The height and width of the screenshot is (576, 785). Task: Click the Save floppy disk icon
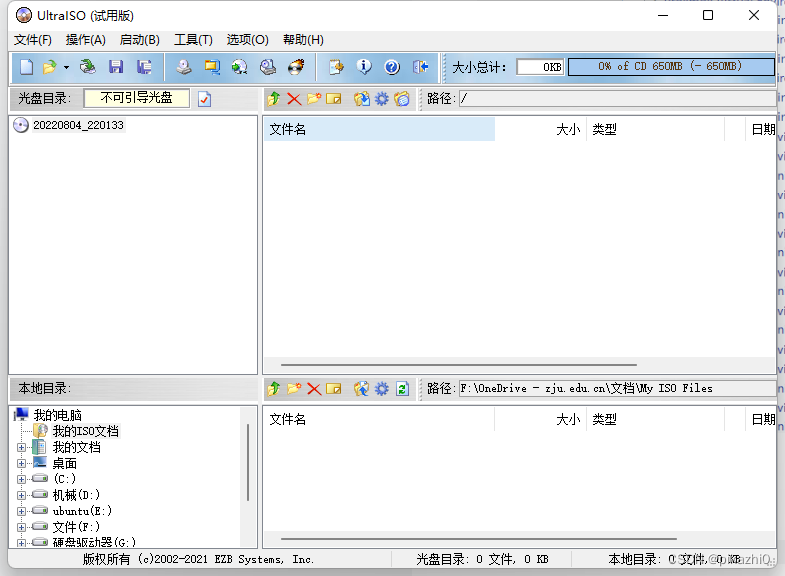click(116, 67)
